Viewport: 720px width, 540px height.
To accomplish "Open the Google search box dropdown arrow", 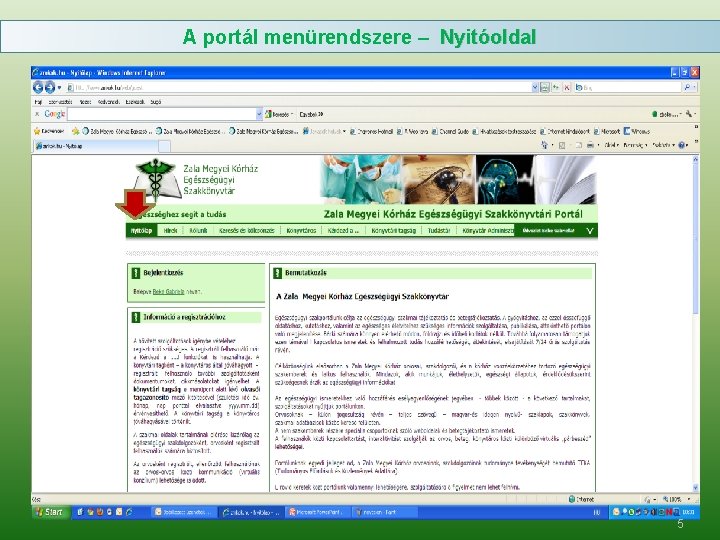I will coord(259,114).
